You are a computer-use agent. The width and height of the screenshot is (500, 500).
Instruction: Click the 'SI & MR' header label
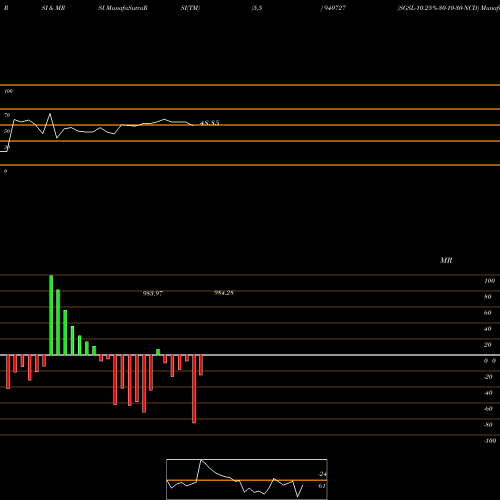pyautogui.click(x=53, y=8)
